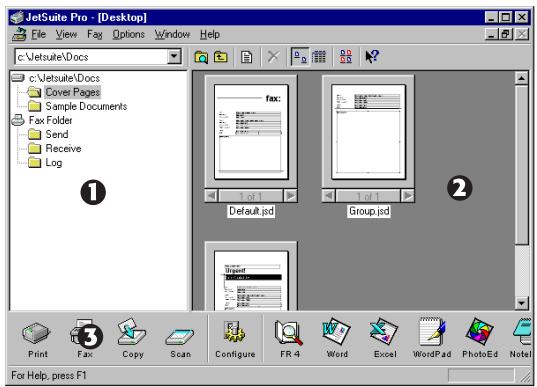Click the Fax launcher icon

(85, 333)
